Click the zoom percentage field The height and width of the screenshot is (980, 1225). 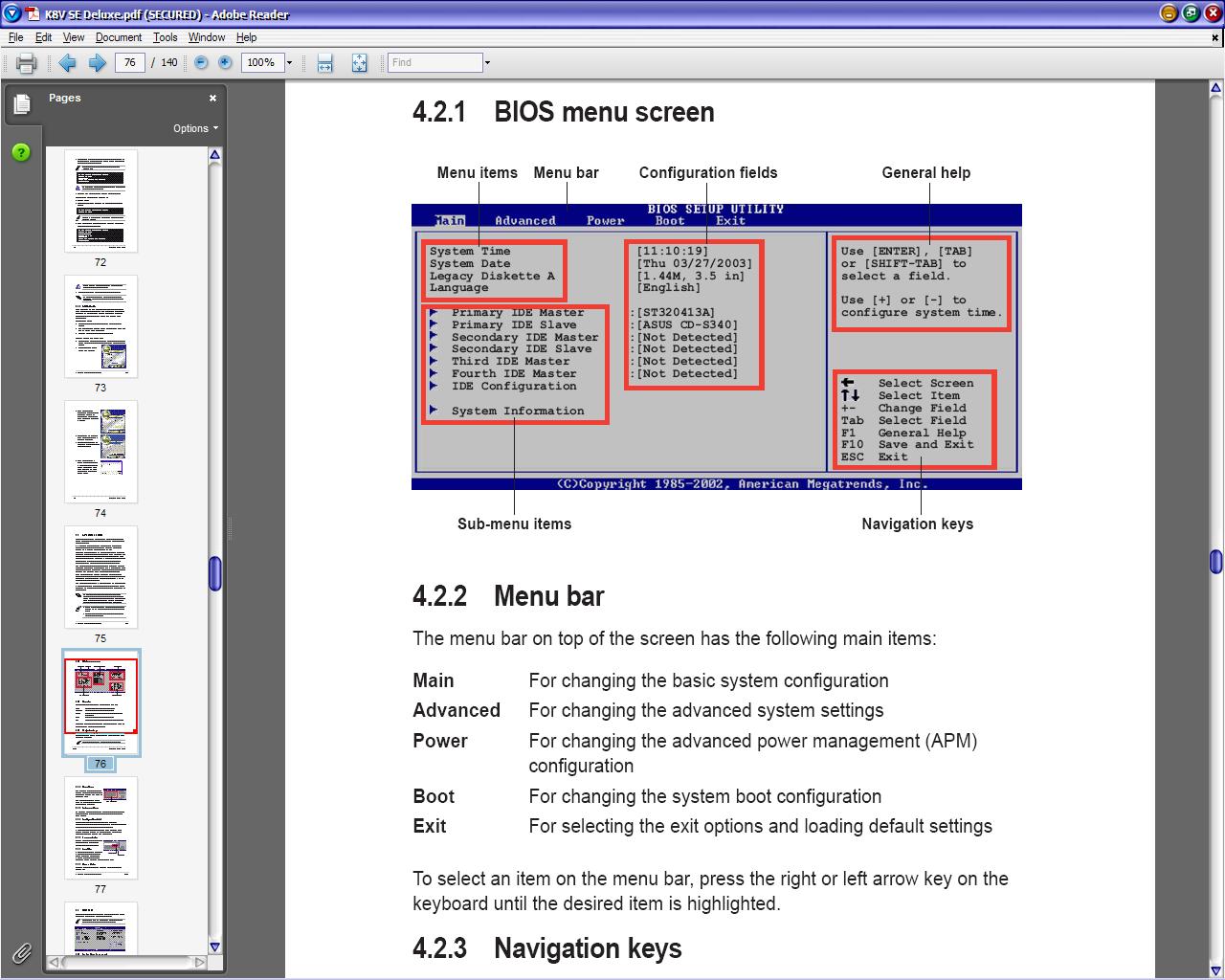262,62
